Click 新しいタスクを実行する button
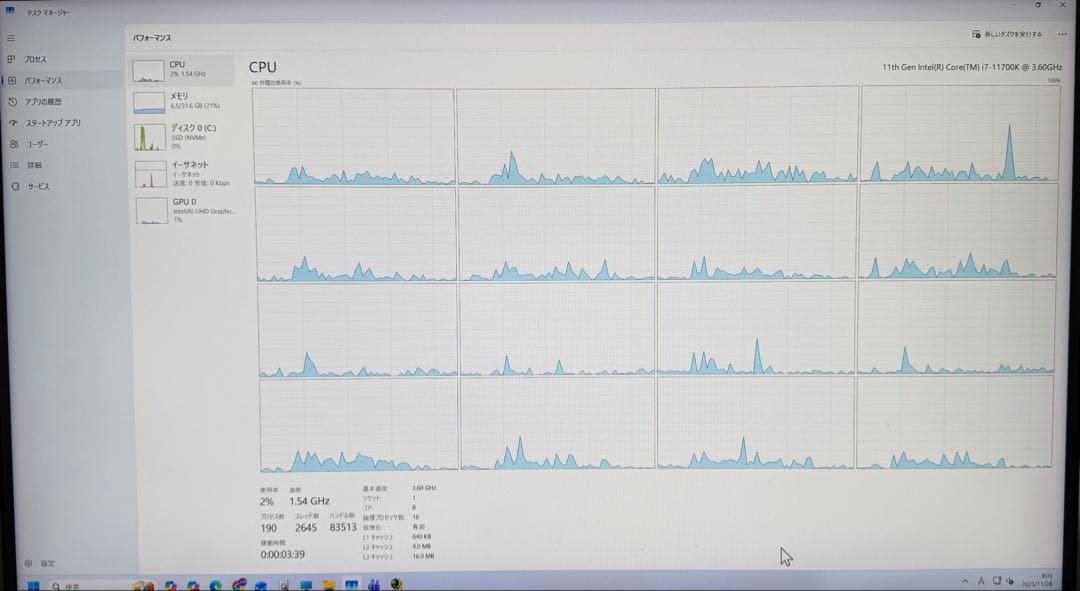1080x591 pixels. 1007,34
